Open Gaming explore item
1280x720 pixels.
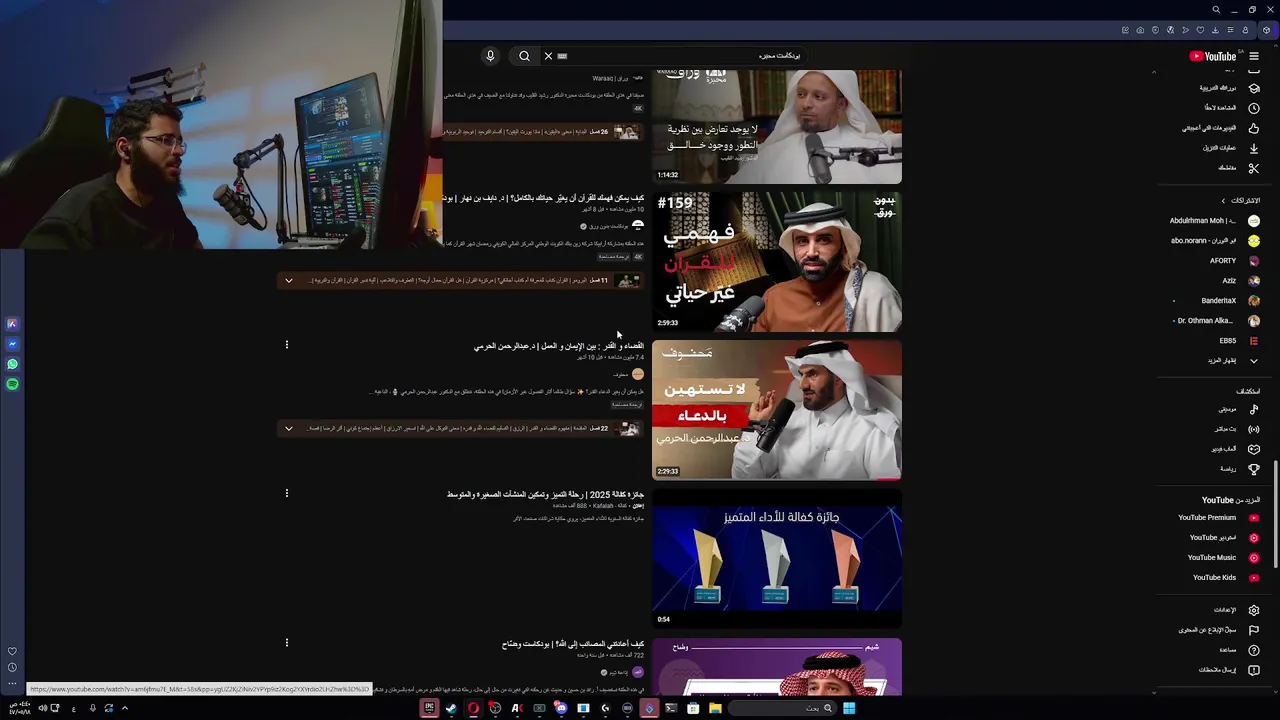[x=1222, y=448]
